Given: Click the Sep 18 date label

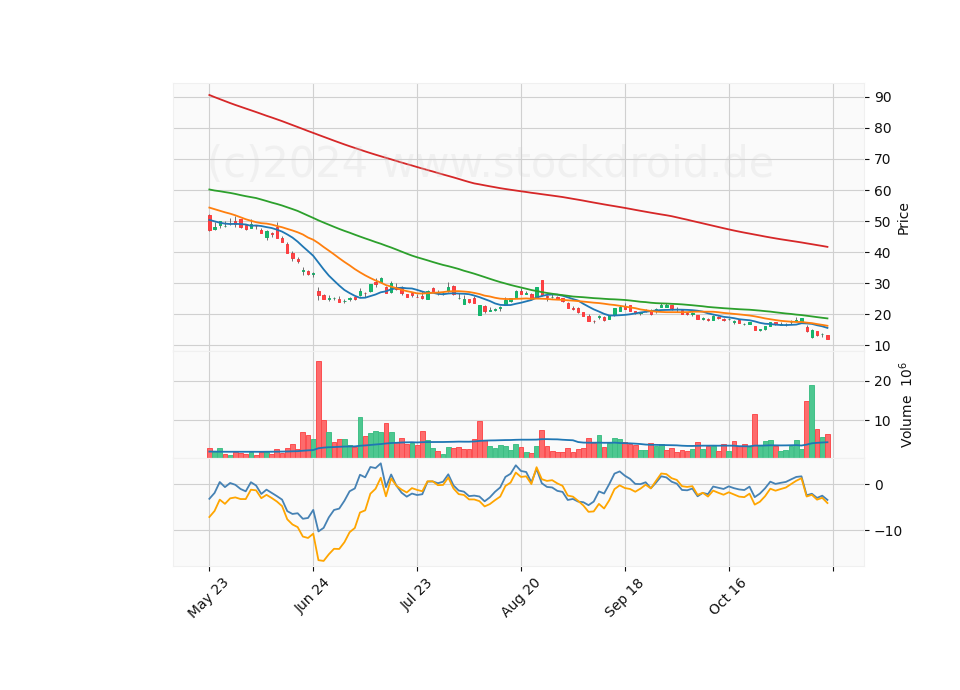Looking at the screenshot, I should coord(624,598).
